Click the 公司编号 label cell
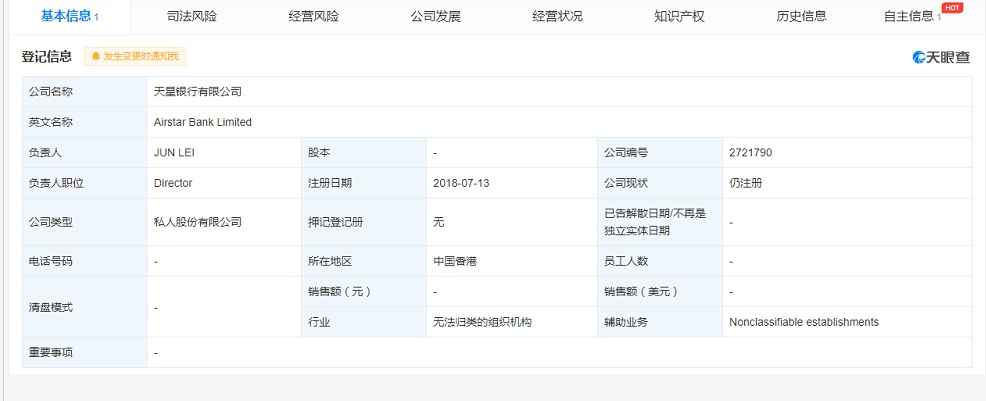The image size is (986, 401). click(660, 153)
